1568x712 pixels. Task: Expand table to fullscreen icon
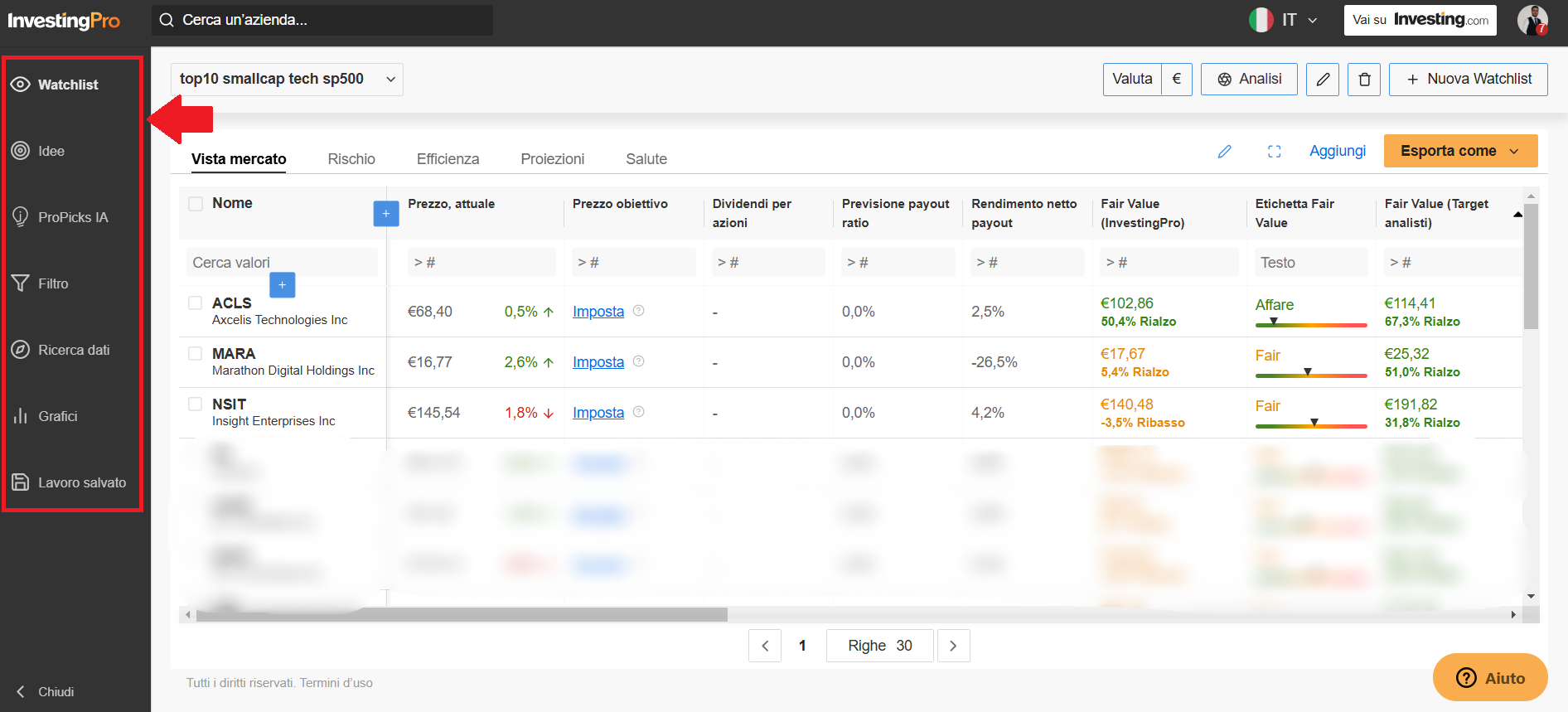pos(1275,151)
